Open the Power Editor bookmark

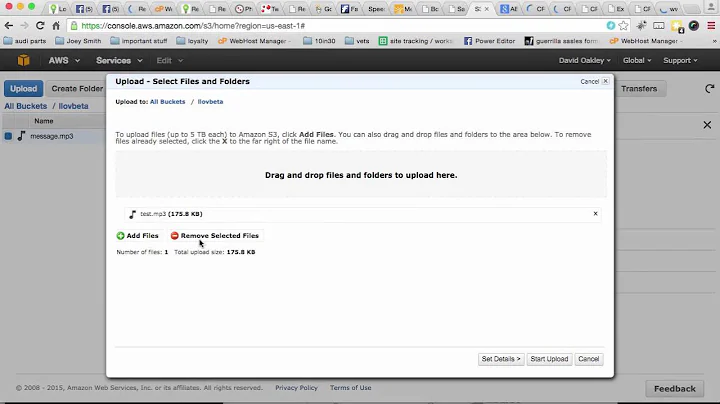(x=489, y=41)
